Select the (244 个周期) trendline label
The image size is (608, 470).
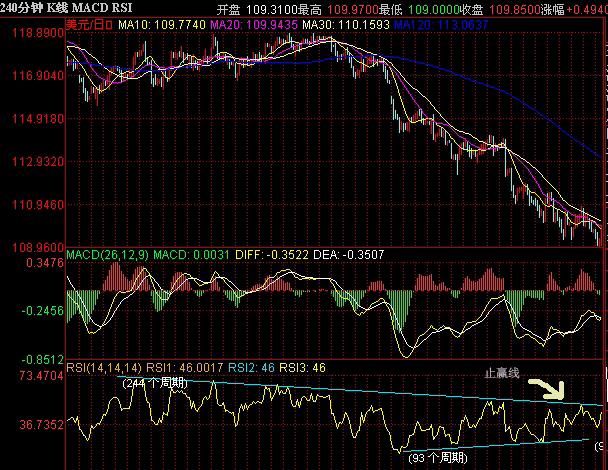pyautogui.click(x=155, y=384)
